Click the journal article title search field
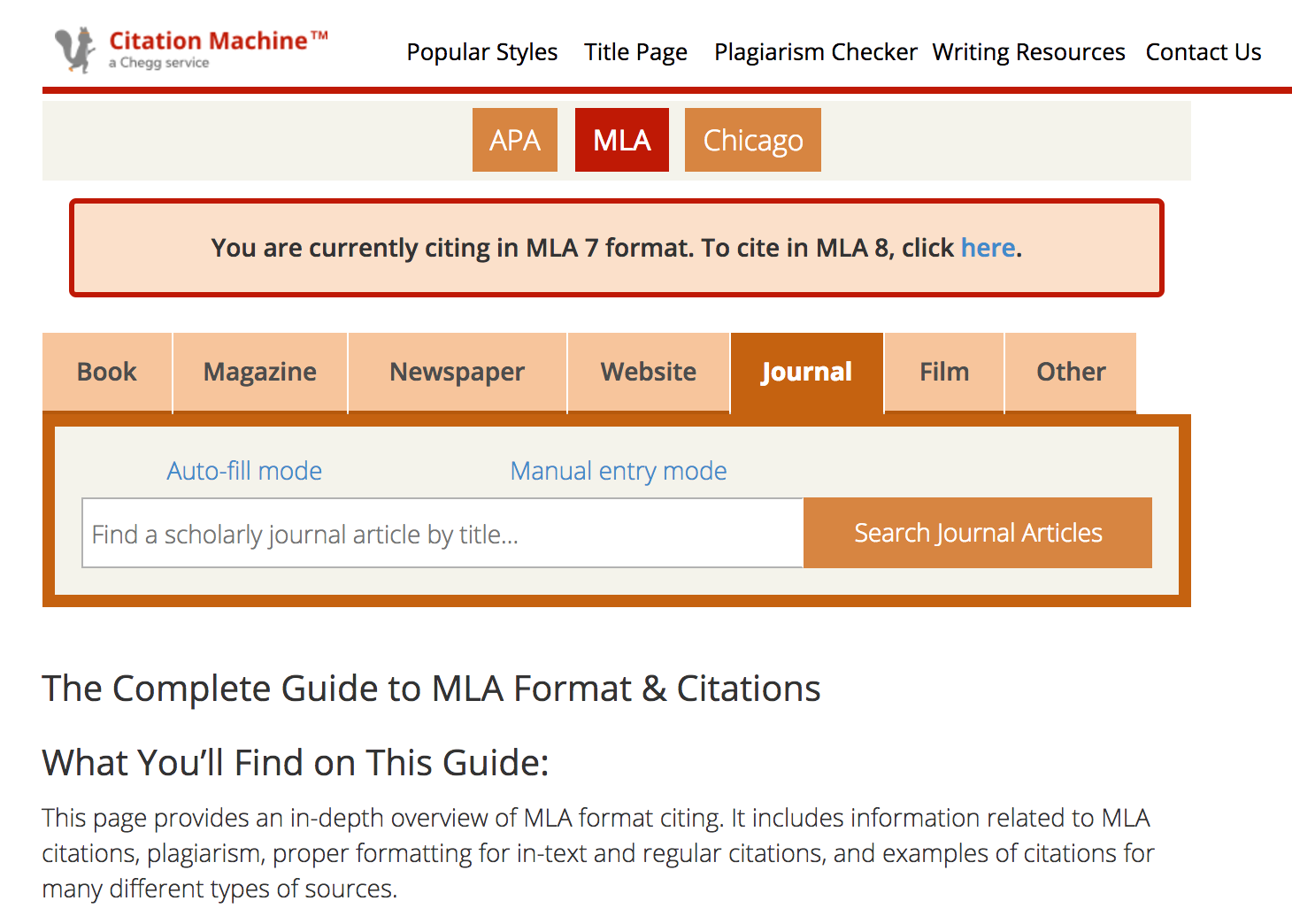Image resolution: width=1292 pixels, height=924 pixels. (442, 533)
